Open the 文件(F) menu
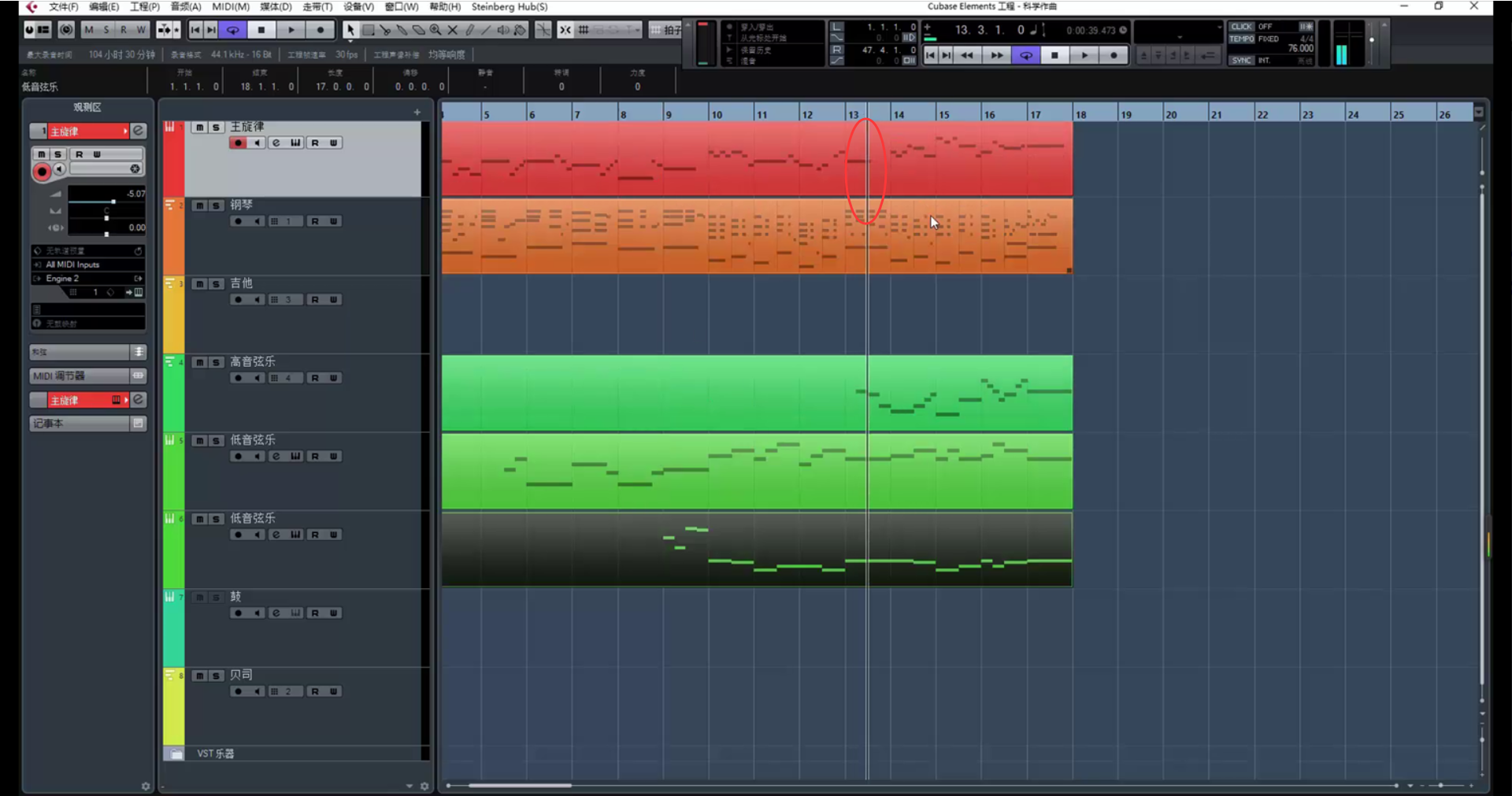The height and width of the screenshot is (796, 1512). click(63, 7)
